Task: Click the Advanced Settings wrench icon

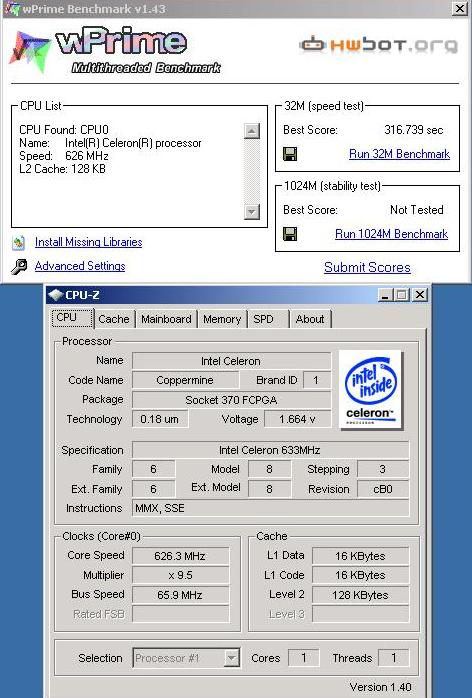Action: click(19, 266)
